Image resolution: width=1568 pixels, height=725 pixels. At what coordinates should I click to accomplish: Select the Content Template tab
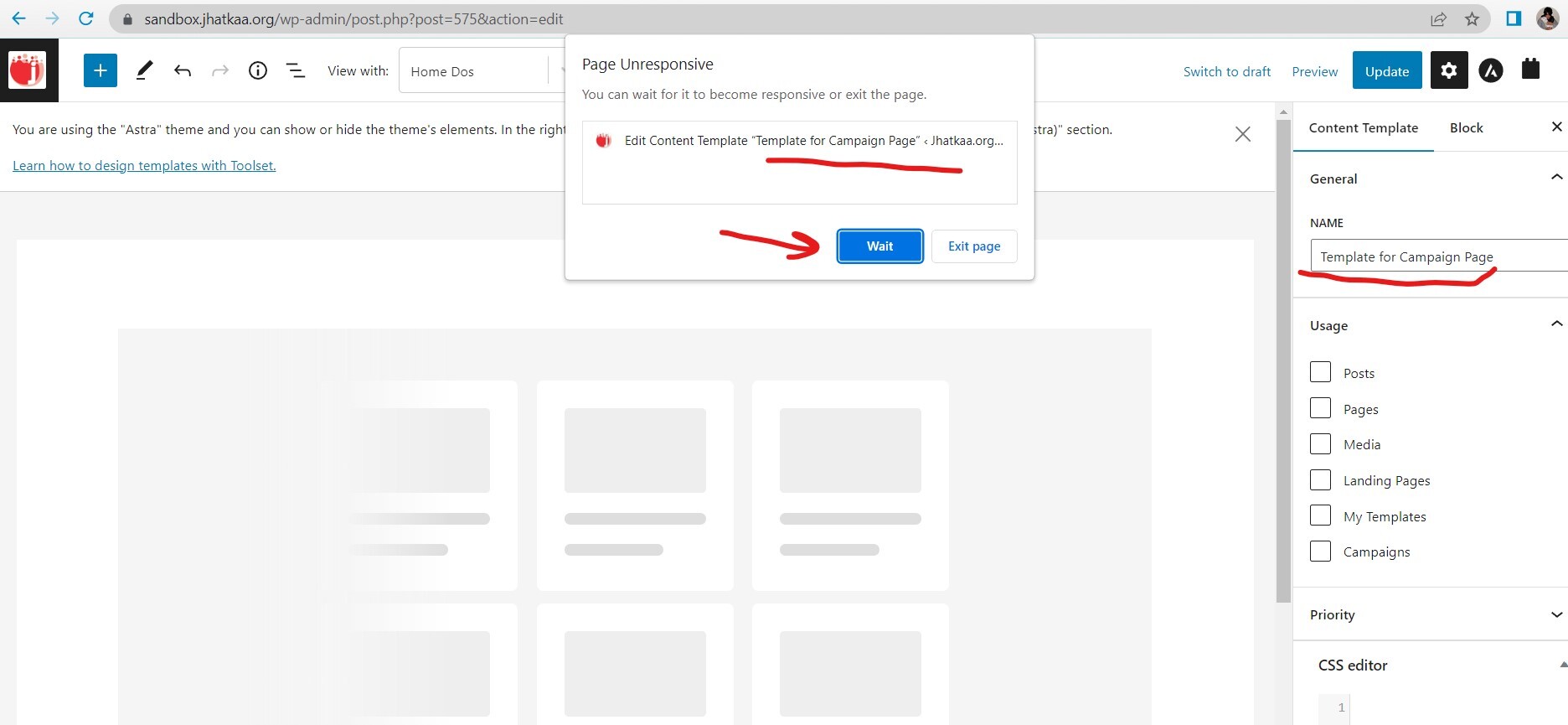click(1363, 127)
